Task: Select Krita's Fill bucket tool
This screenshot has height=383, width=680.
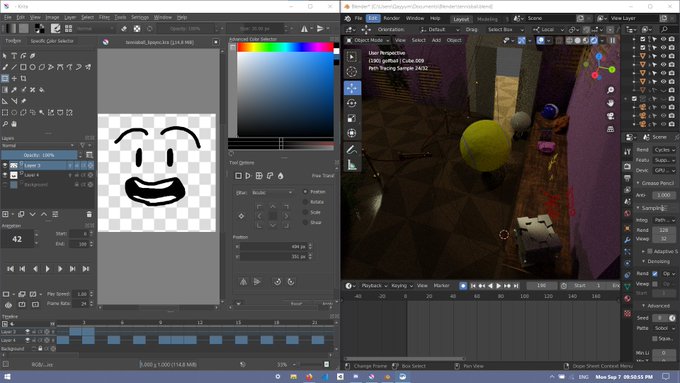Action: 42,90
